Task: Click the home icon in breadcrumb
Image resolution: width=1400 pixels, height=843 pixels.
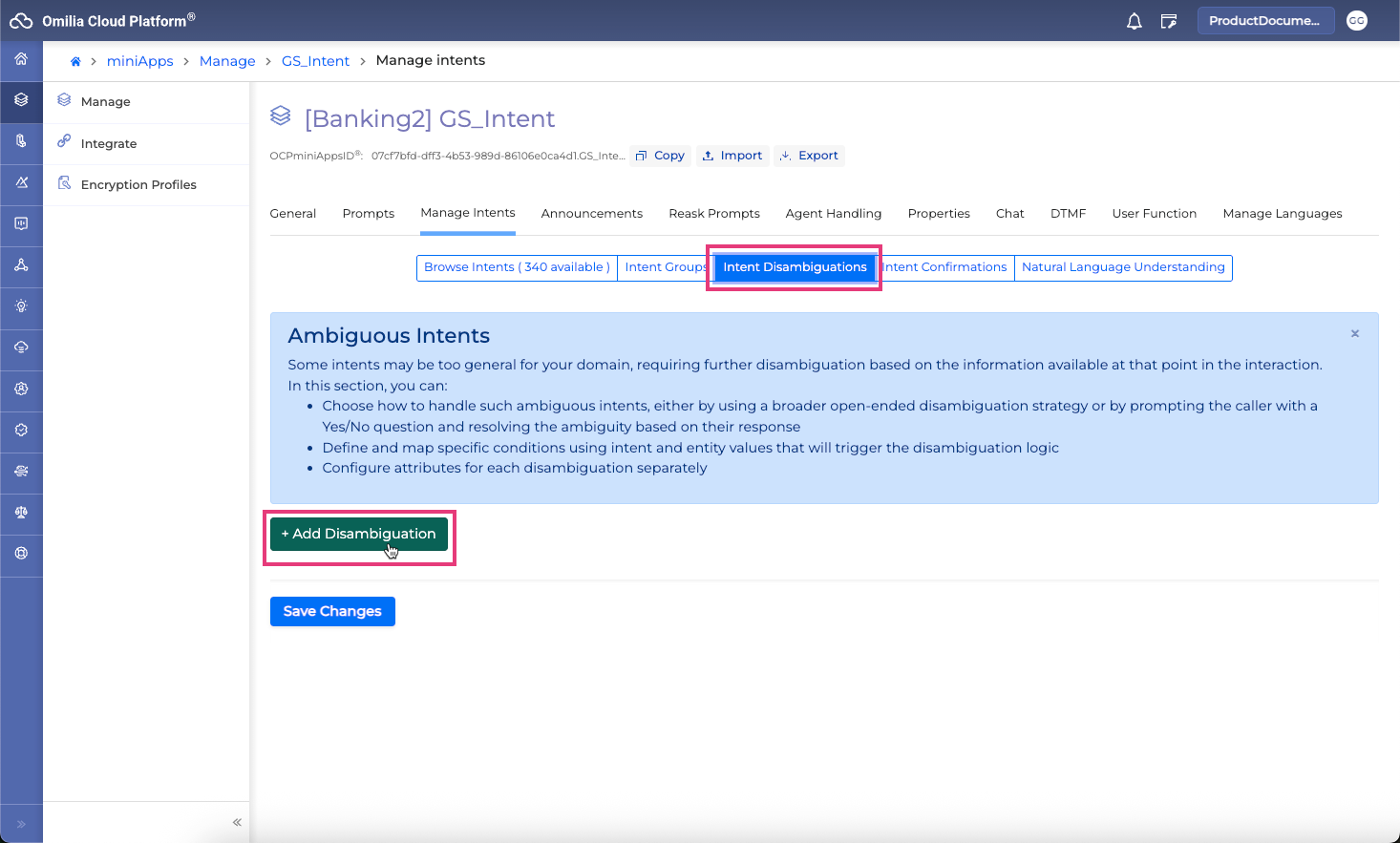Action: click(75, 61)
